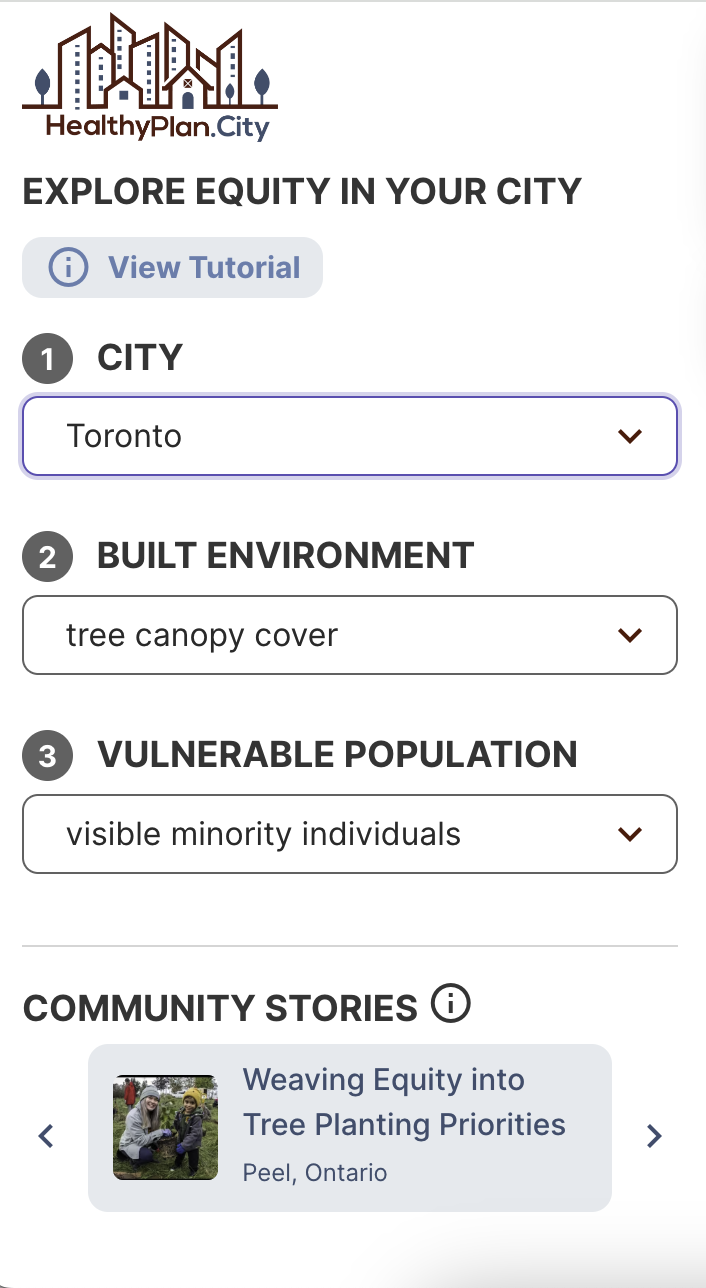Click the chevron in Built Environment selector
The height and width of the screenshot is (1288, 706).
(629, 635)
